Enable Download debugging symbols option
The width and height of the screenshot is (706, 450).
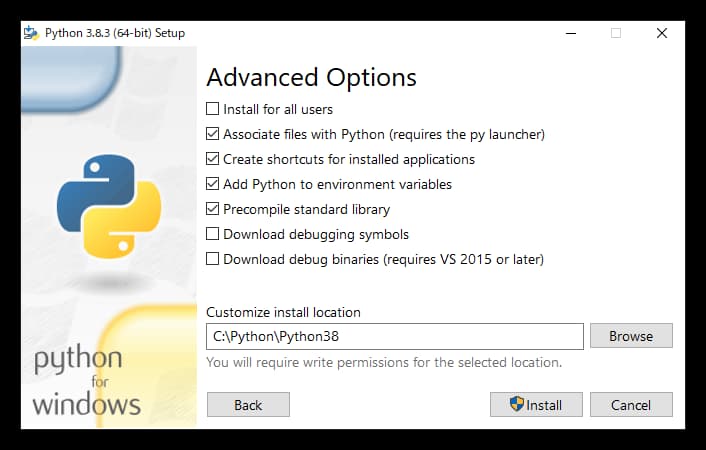click(x=213, y=234)
